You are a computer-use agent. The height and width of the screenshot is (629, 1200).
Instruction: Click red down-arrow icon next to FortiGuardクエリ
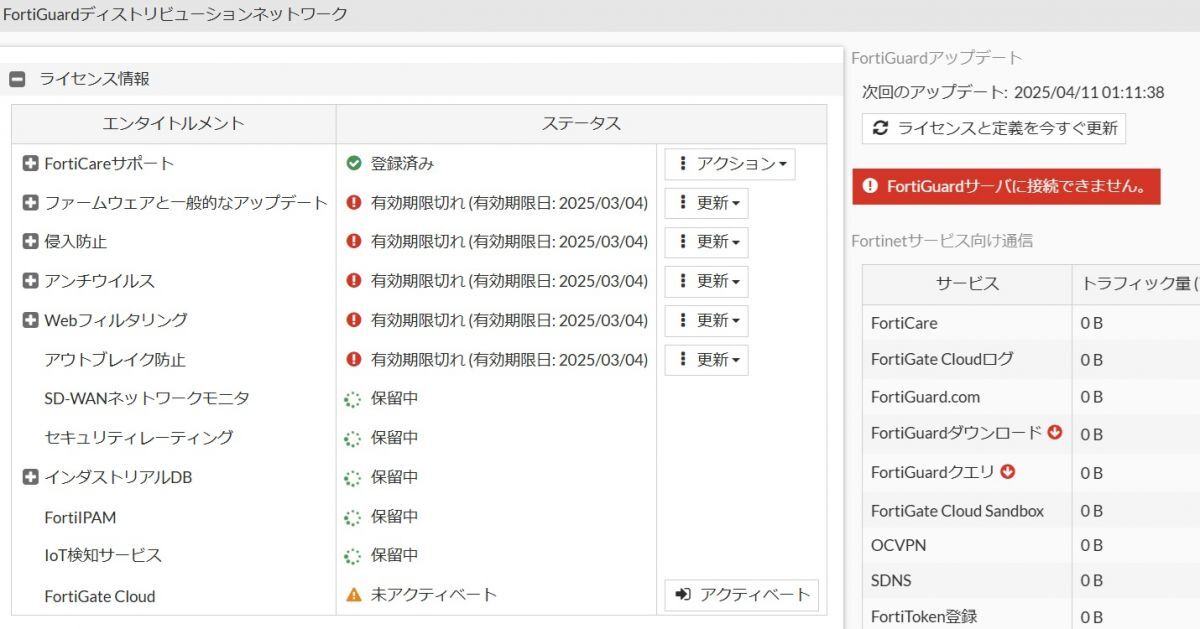[1007, 471]
